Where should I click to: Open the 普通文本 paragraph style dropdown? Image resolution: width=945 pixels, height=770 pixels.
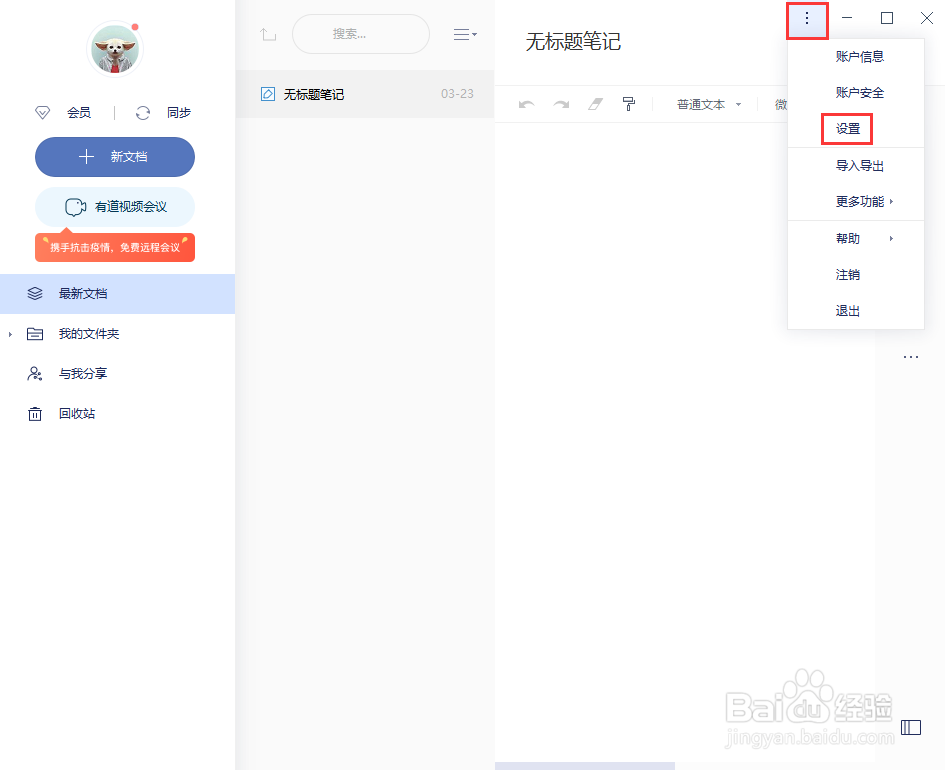pos(709,105)
